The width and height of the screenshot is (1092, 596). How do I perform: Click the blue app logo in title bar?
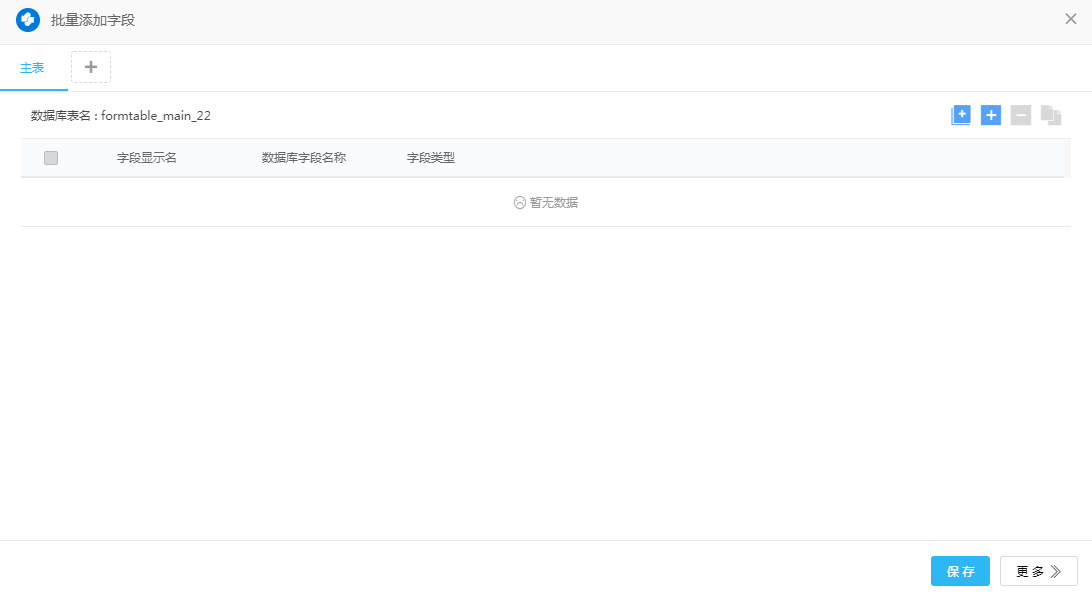pyautogui.click(x=28, y=20)
